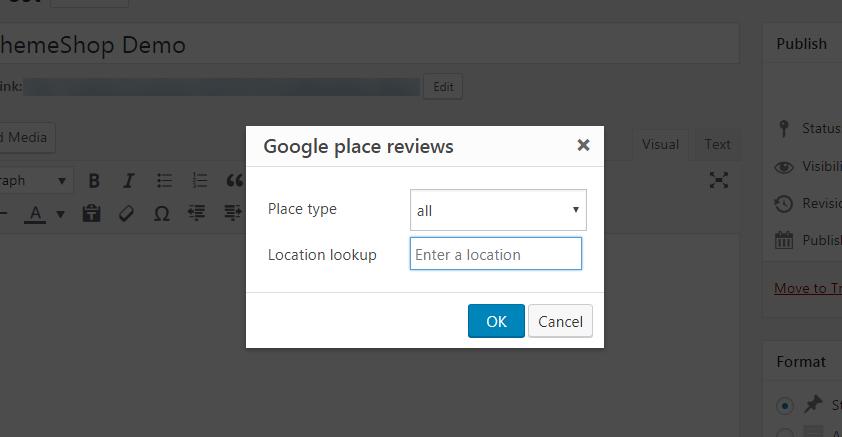842x437 pixels.
Task: Open the text color picker arrow
Action: click(x=60, y=214)
